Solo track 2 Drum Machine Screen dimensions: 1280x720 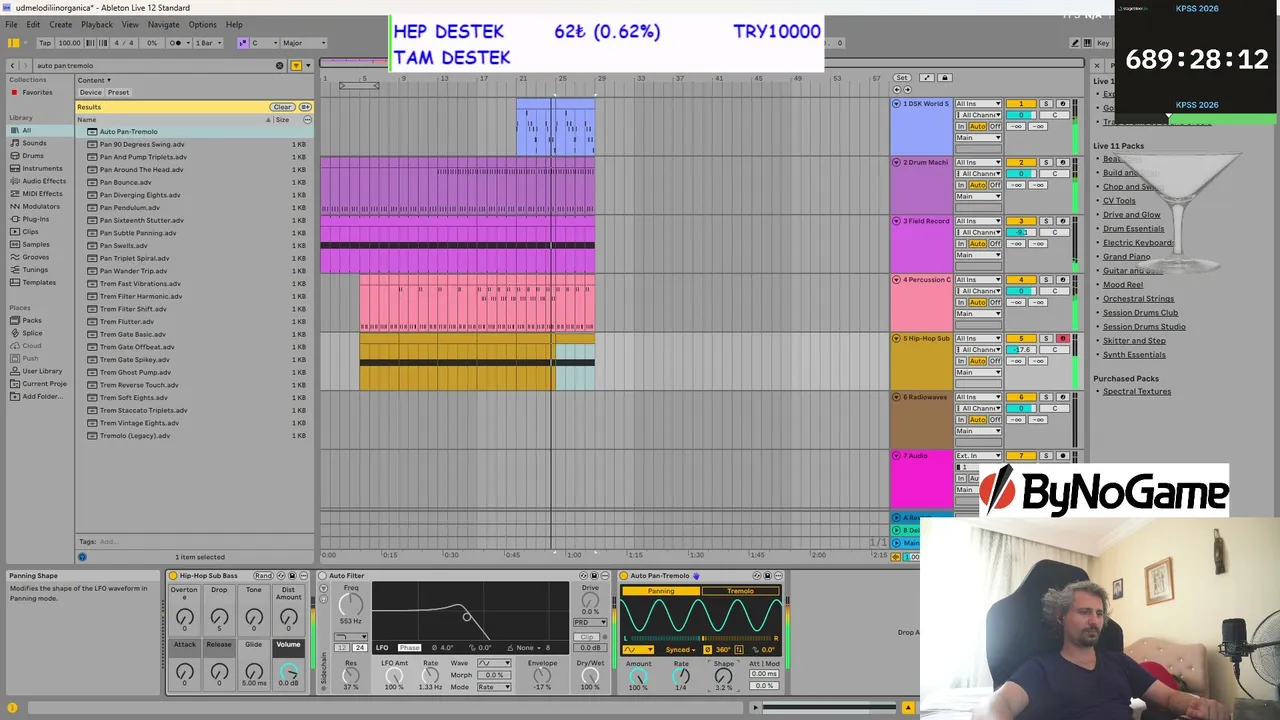1046,162
